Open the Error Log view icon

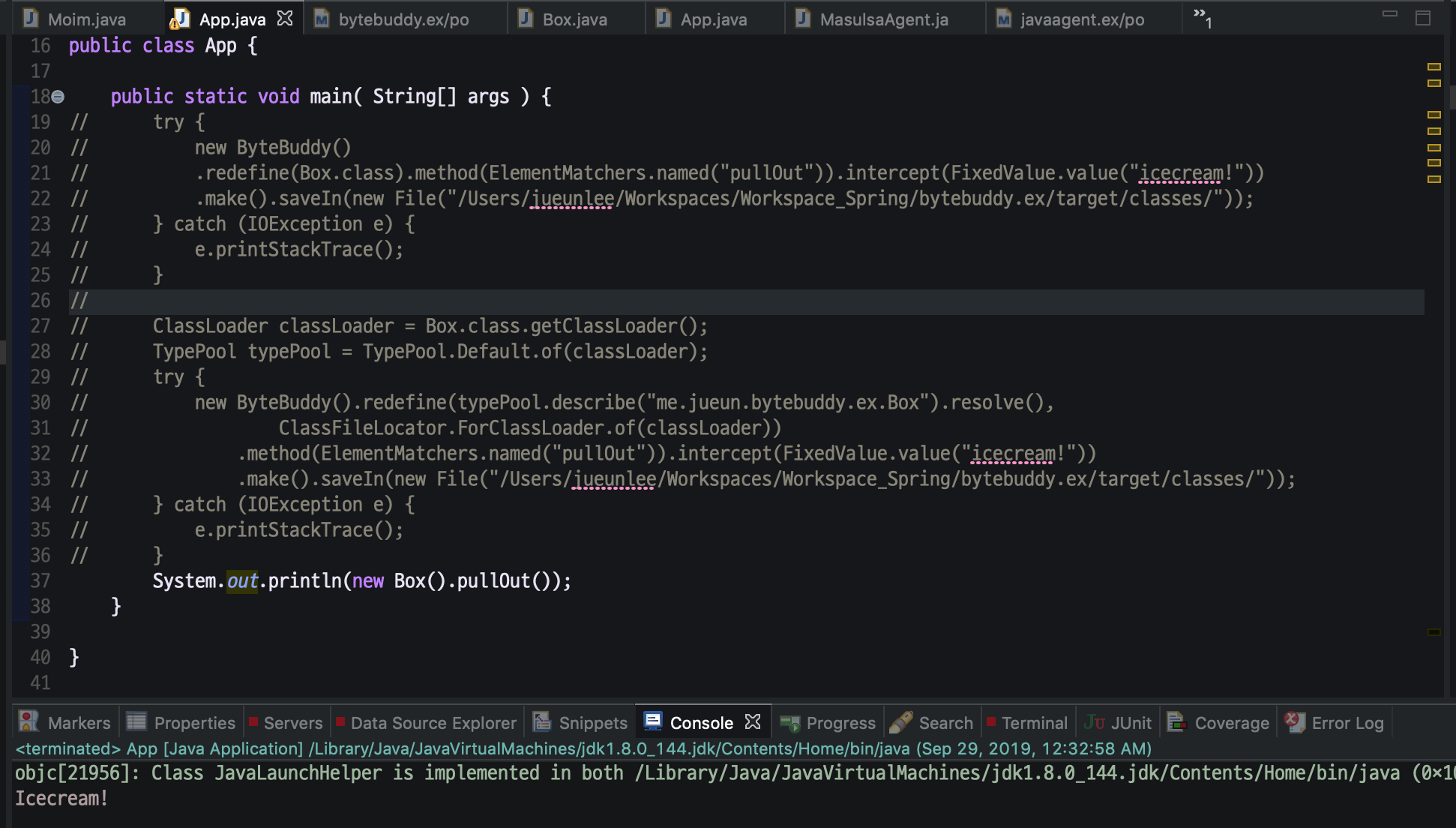1294,721
